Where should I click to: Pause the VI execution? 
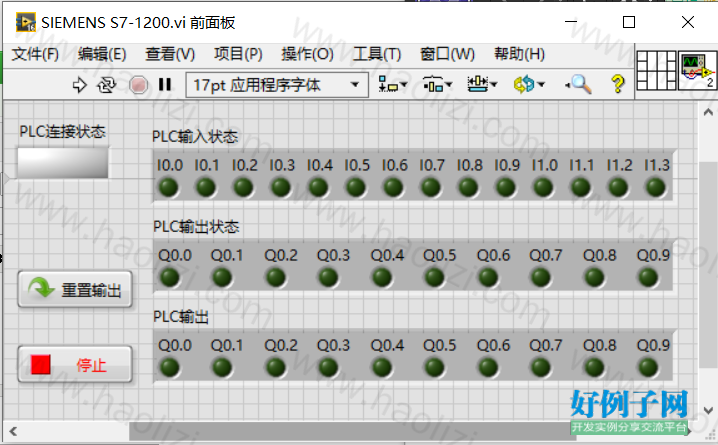[x=165, y=84]
